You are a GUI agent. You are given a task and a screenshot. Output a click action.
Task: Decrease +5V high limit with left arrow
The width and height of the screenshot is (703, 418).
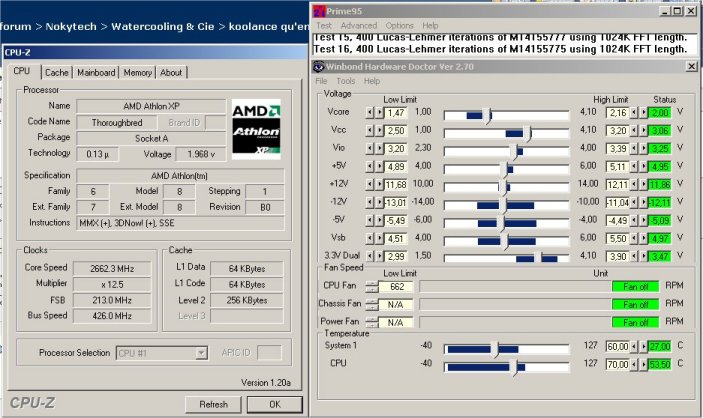(x=634, y=166)
